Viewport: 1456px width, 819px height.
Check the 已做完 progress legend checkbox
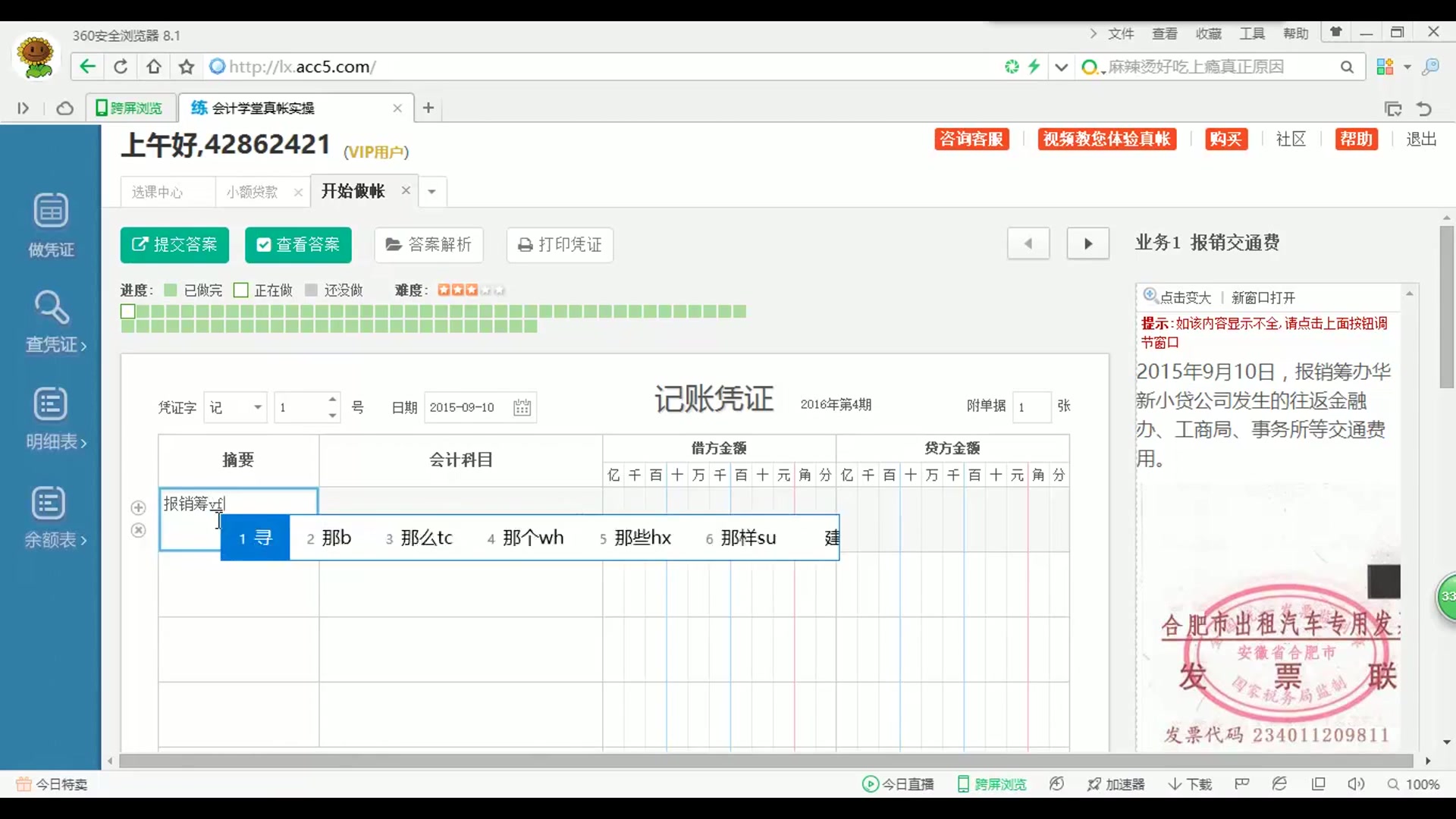pyautogui.click(x=170, y=290)
